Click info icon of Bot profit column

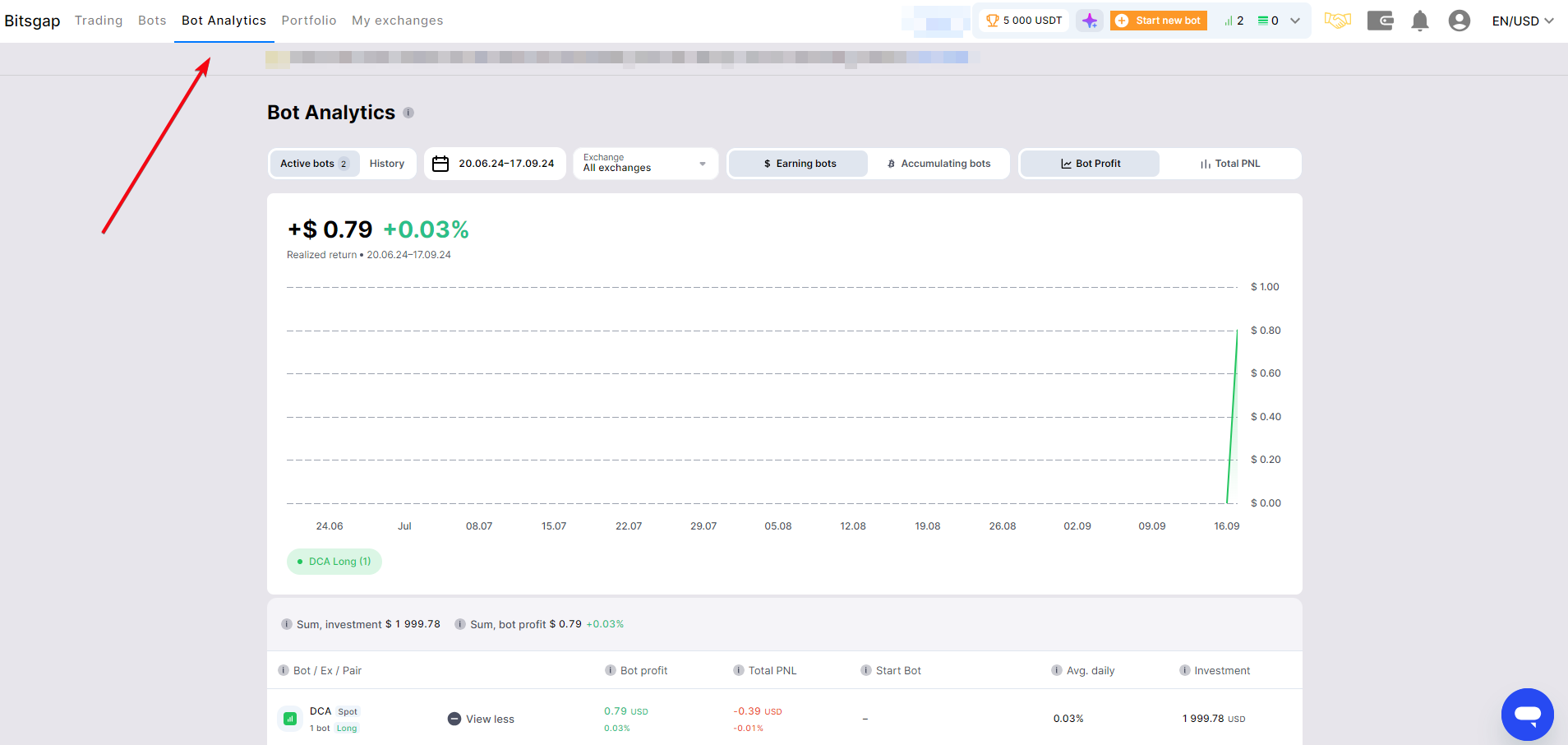tap(611, 670)
